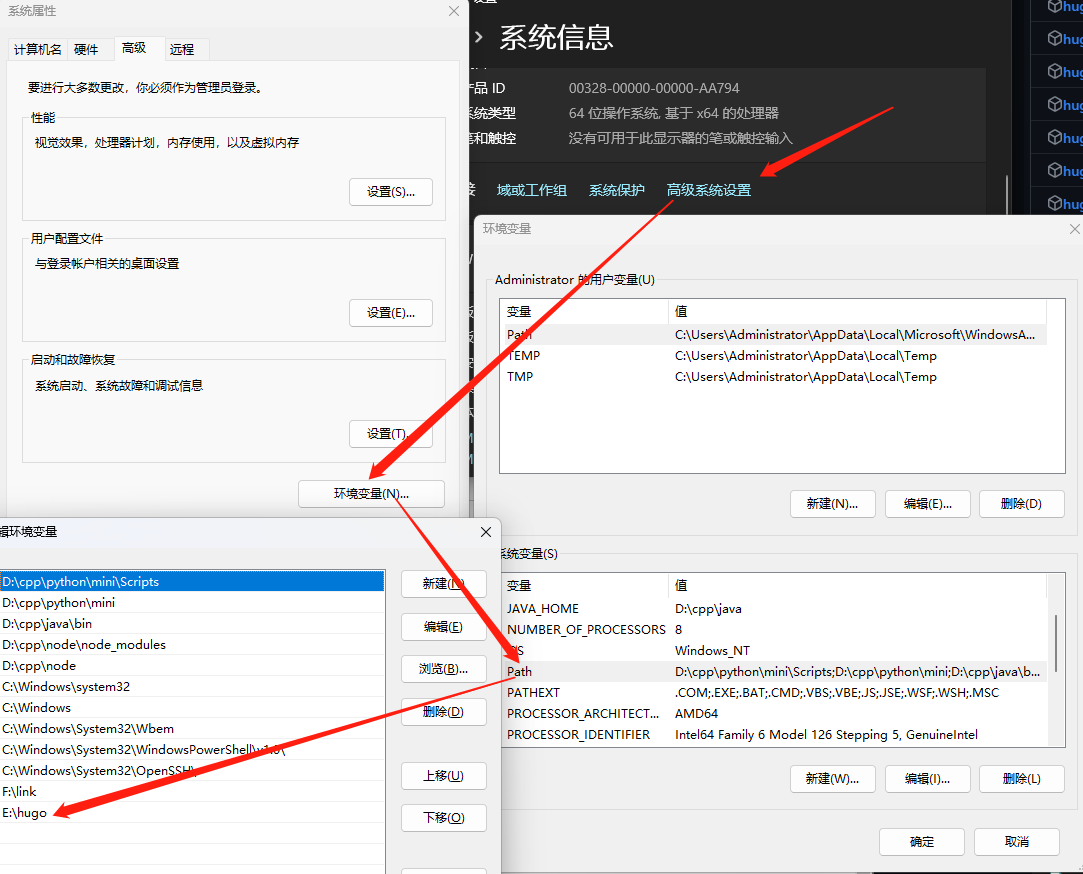This screenshot has height=874, width=1083.
Task: Close the 编辑环境变量 dialog with X
Action: (486, 532)
